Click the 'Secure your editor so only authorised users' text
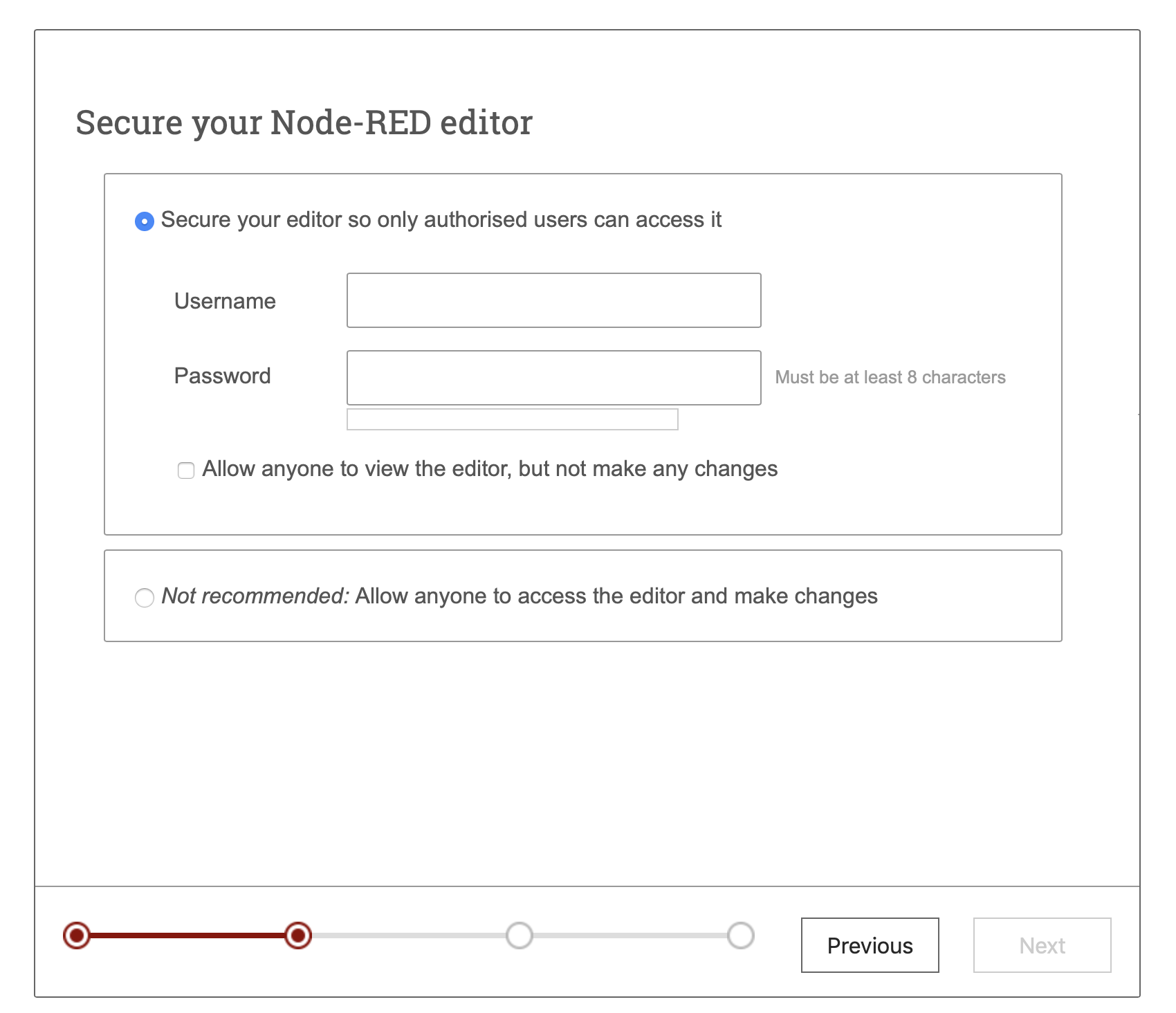 (441, 220)
